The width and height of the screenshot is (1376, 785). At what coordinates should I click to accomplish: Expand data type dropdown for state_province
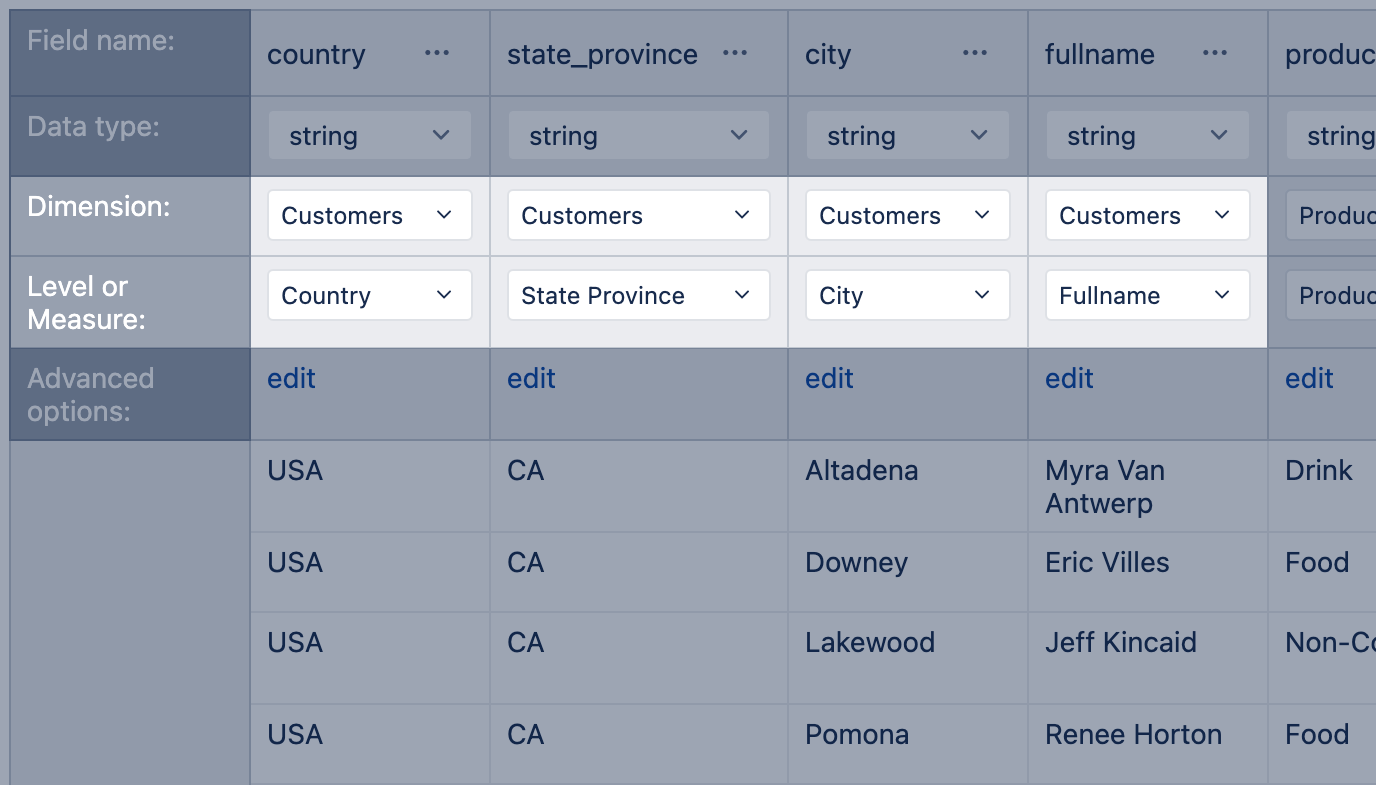[638, 136]
